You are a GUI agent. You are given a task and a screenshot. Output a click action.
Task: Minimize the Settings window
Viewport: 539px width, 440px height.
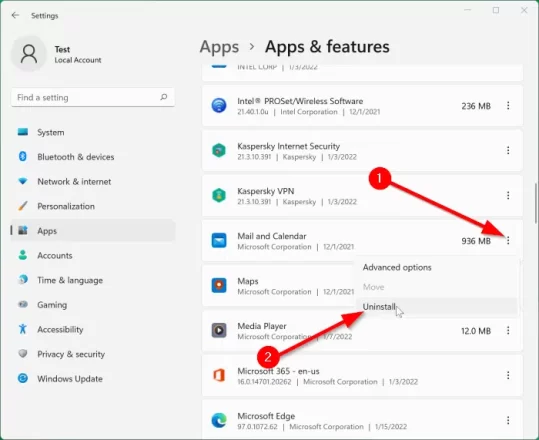pyautogui.click(x=468, y=10)
